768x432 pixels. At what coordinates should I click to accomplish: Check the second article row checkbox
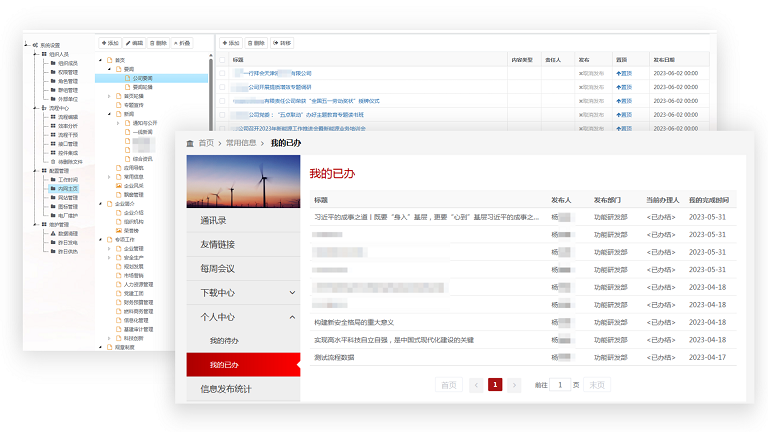coord(223,87)
